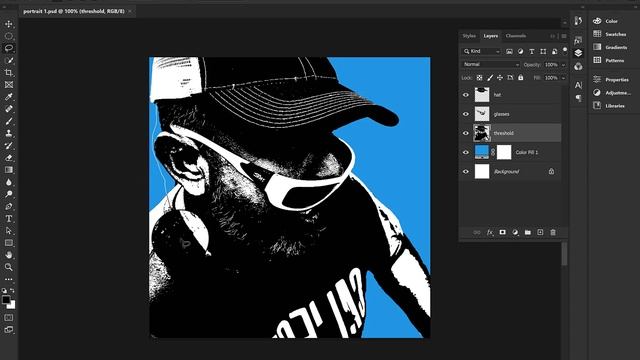Select the portrait 1.psd document tab
This screenshot has width=640, height=360.
coord(74,11)
